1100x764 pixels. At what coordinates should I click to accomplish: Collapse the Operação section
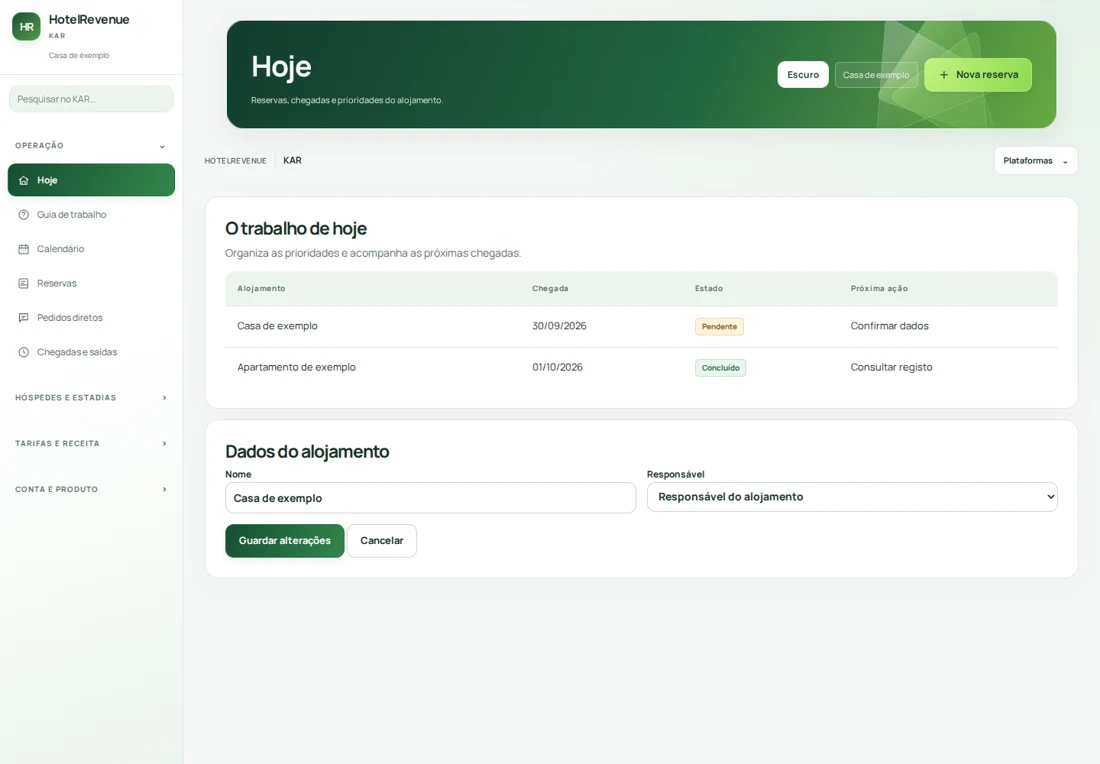91,146
